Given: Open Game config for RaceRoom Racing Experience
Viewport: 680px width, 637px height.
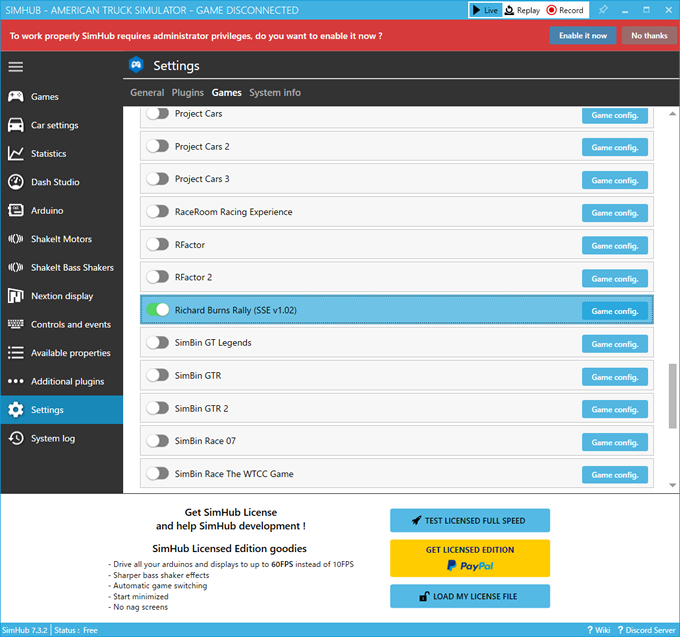Looking at the screenshot, I should tap(615, 213).
